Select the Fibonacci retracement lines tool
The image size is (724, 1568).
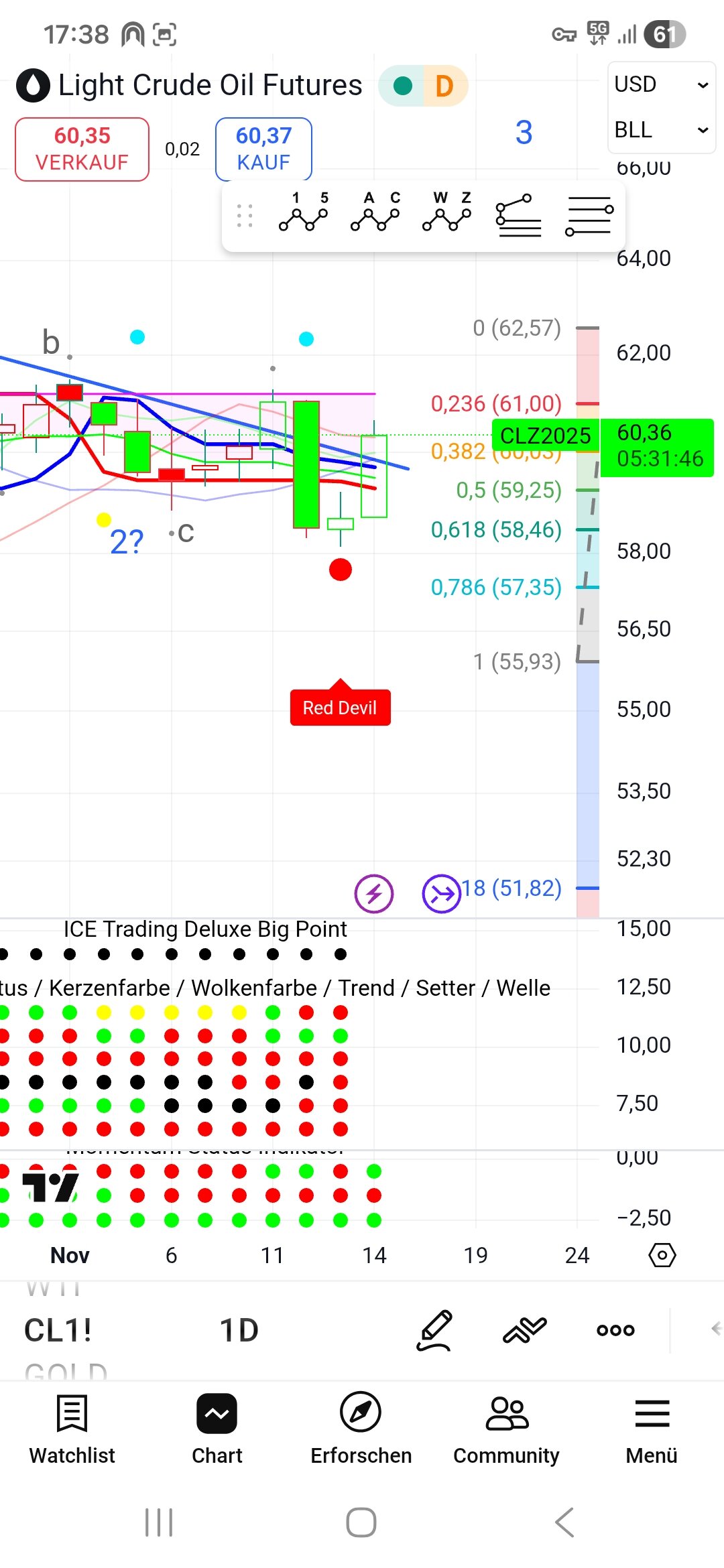[589, 215]
